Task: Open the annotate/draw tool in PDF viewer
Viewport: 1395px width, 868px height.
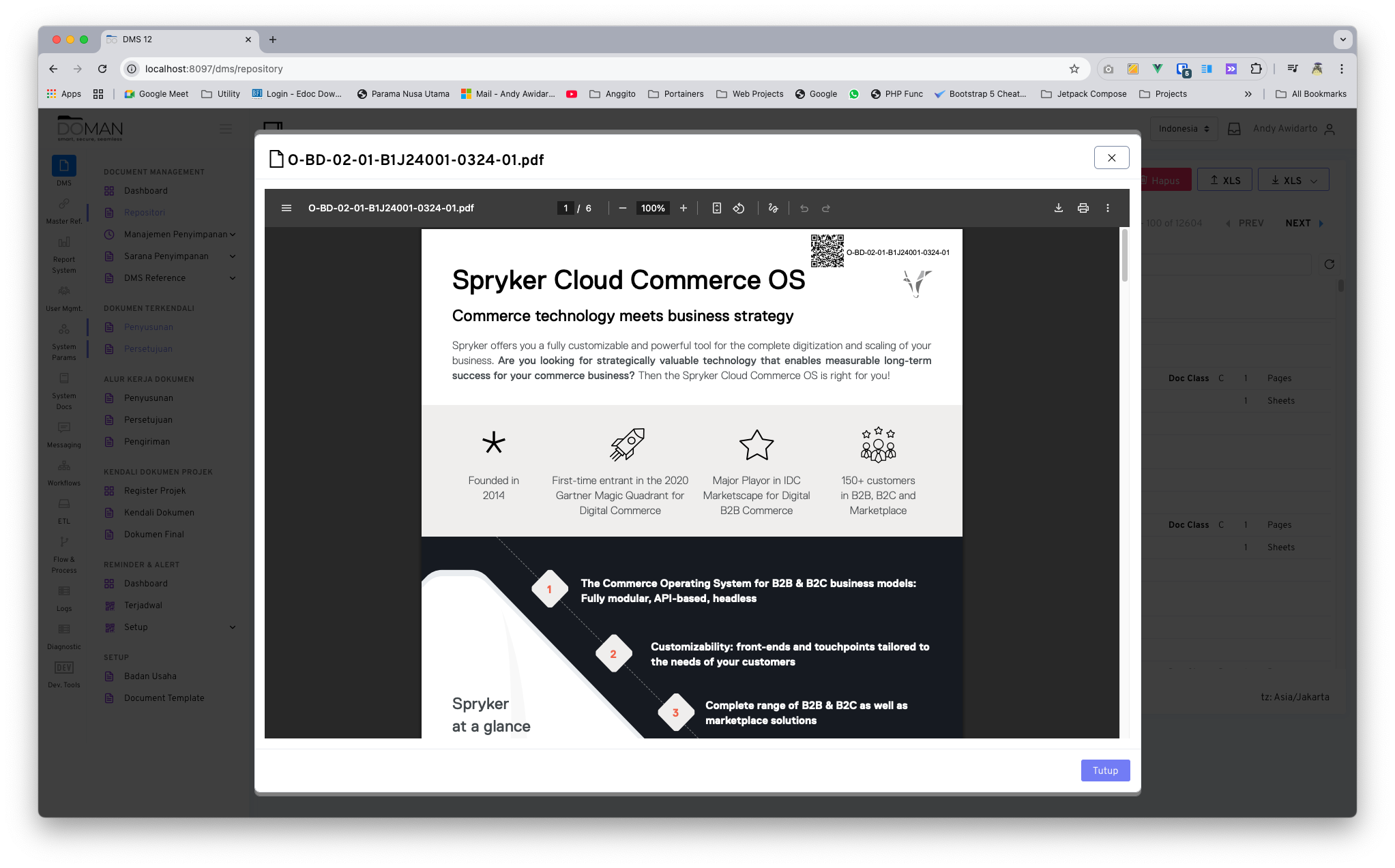Action: [773, 208]
